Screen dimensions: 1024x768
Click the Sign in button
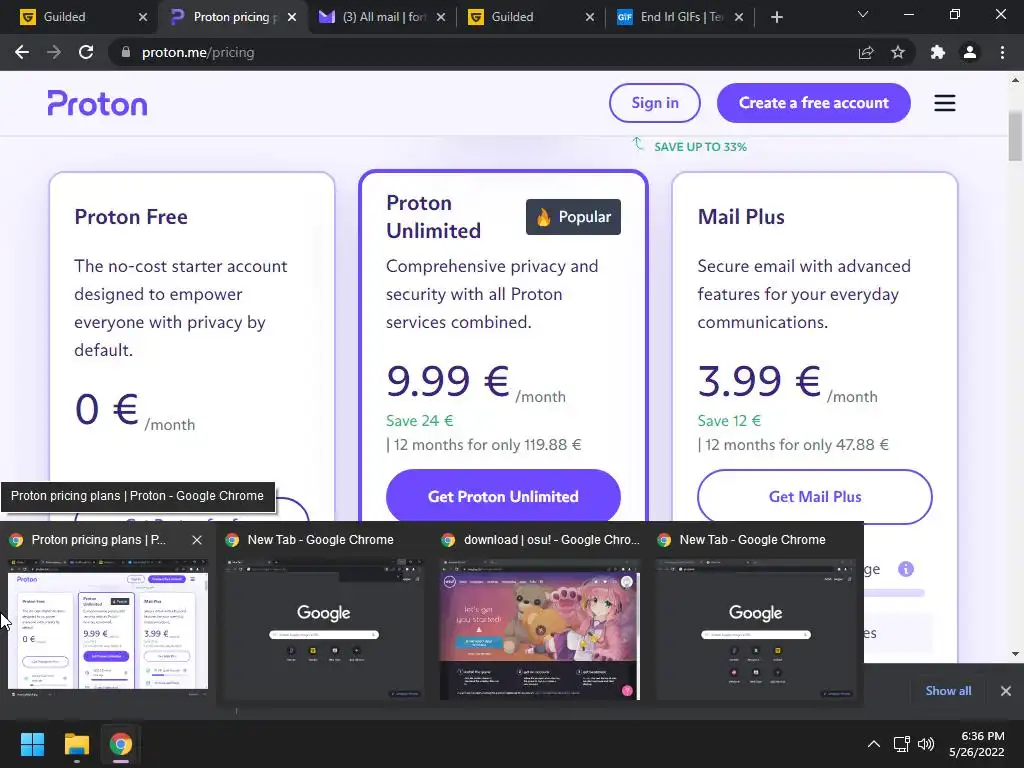[x=654, y=103]
